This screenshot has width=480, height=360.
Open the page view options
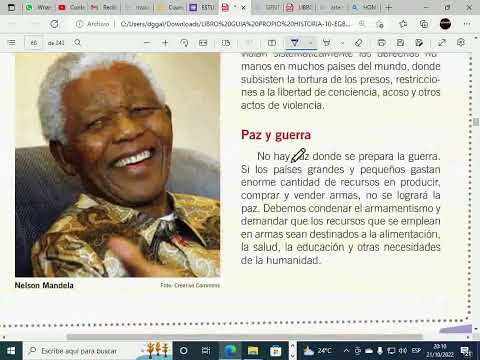point(226,43)
